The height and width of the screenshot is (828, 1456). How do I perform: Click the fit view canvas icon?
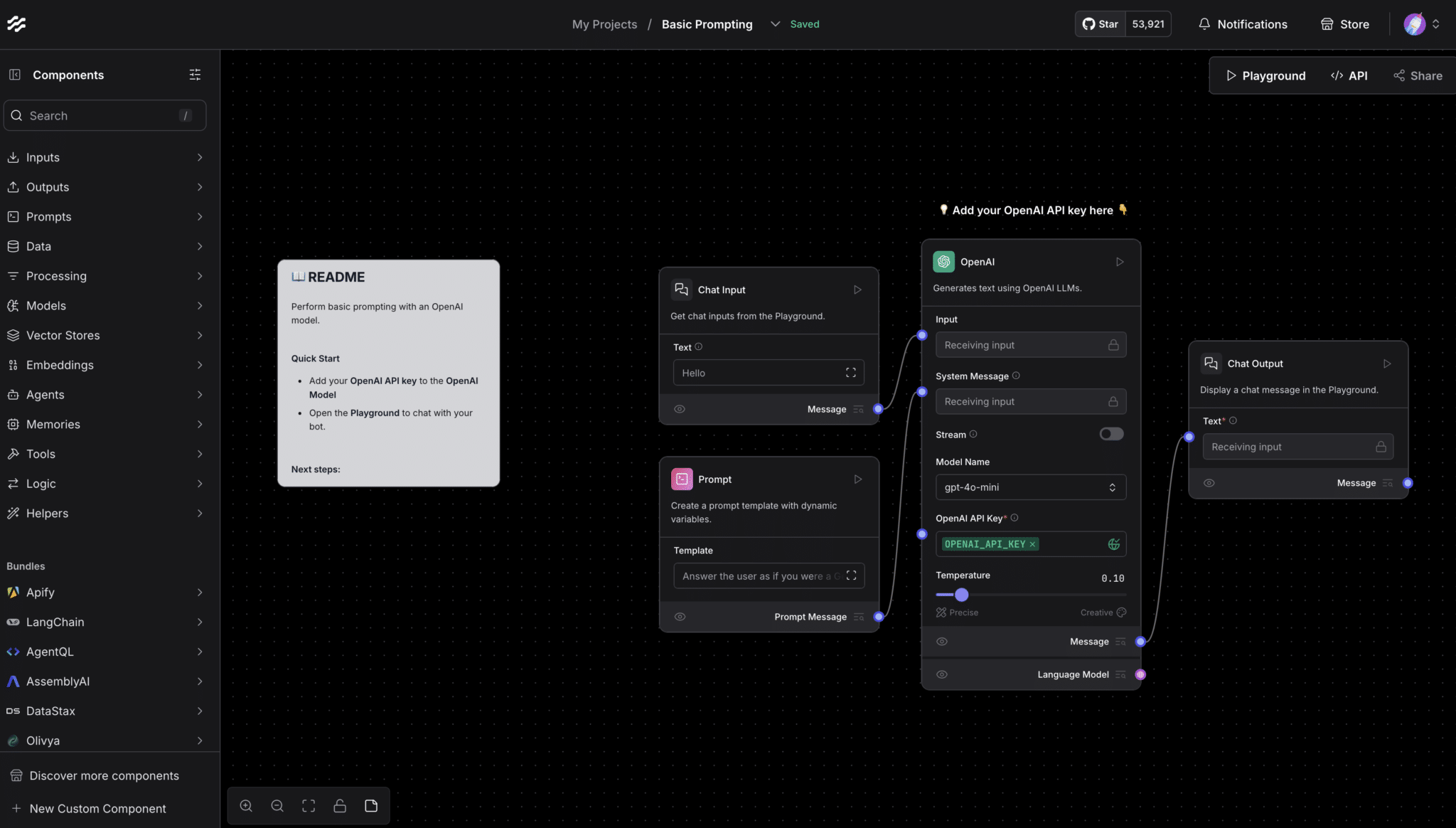point(309,806)
